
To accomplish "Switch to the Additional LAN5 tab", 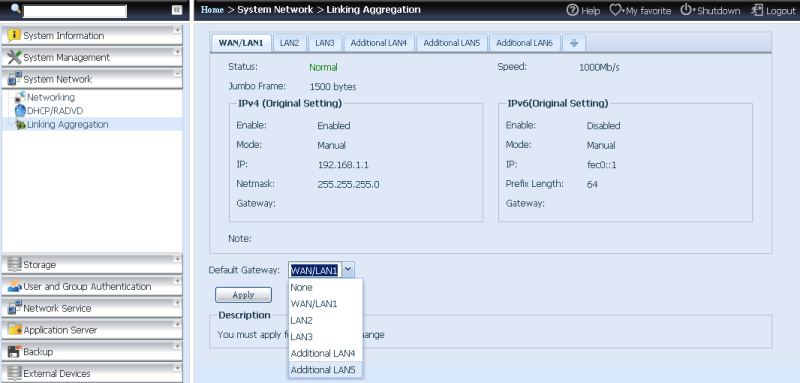I will pos(452,43).
